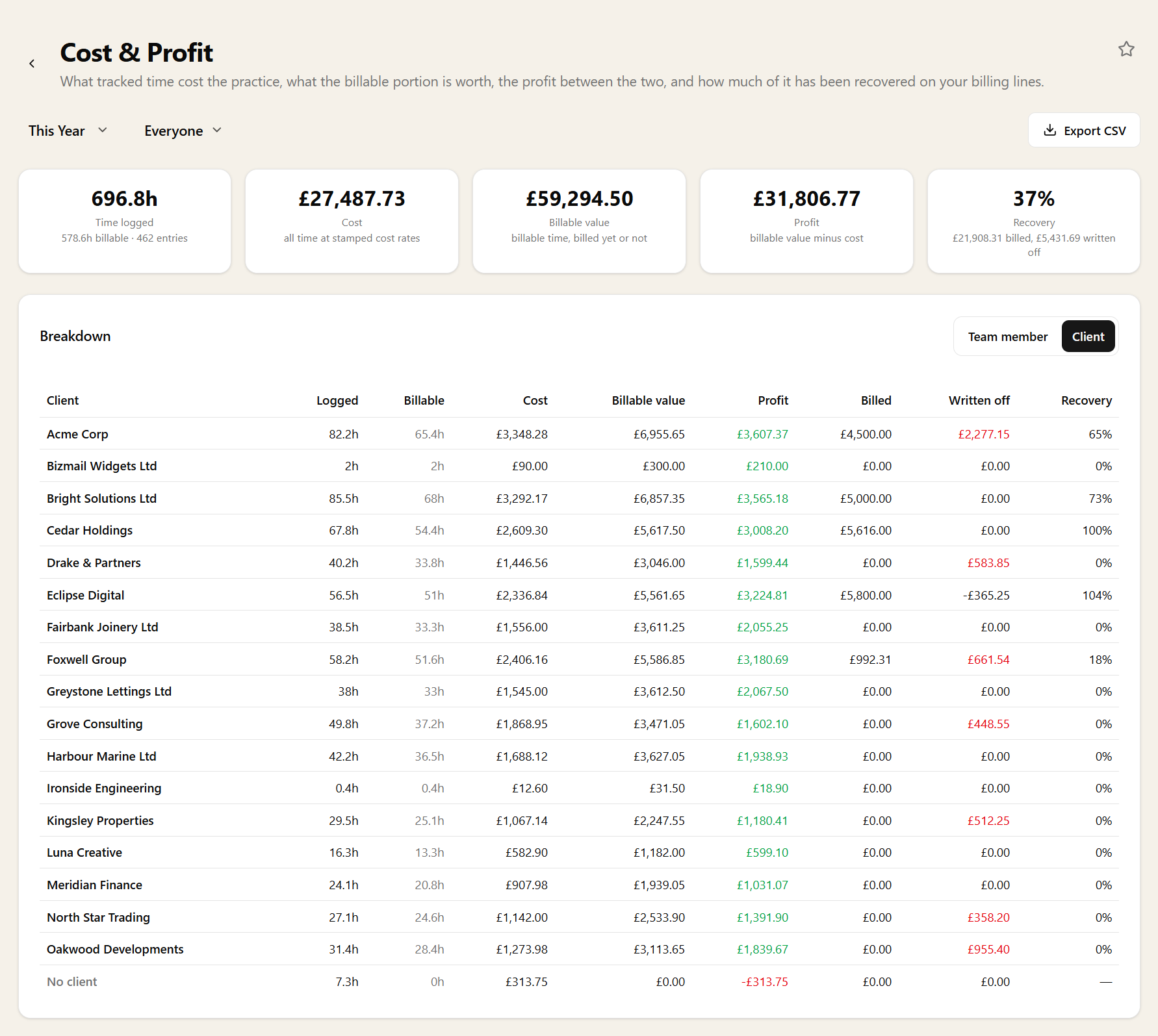Image resolution: width=1158 pixels, height=1036 pixels.
Task: Select the Greystone Lettings Ltd row
Action: click(579, 691)
